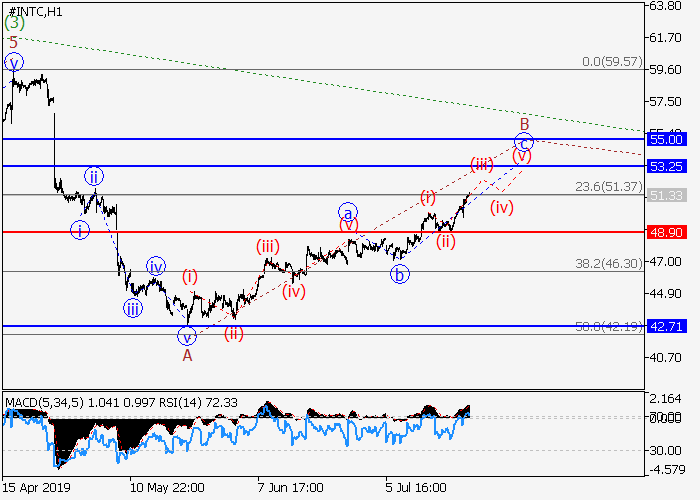The image size is (700, 500).
Task: Click the 15 Apr 2019 date label
Action: click(x=37, y=487)
